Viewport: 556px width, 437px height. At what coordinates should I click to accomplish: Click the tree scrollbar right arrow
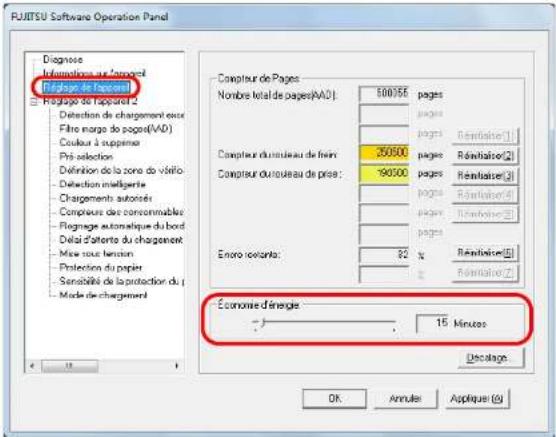pyautogui.click(x=177, y=366)
